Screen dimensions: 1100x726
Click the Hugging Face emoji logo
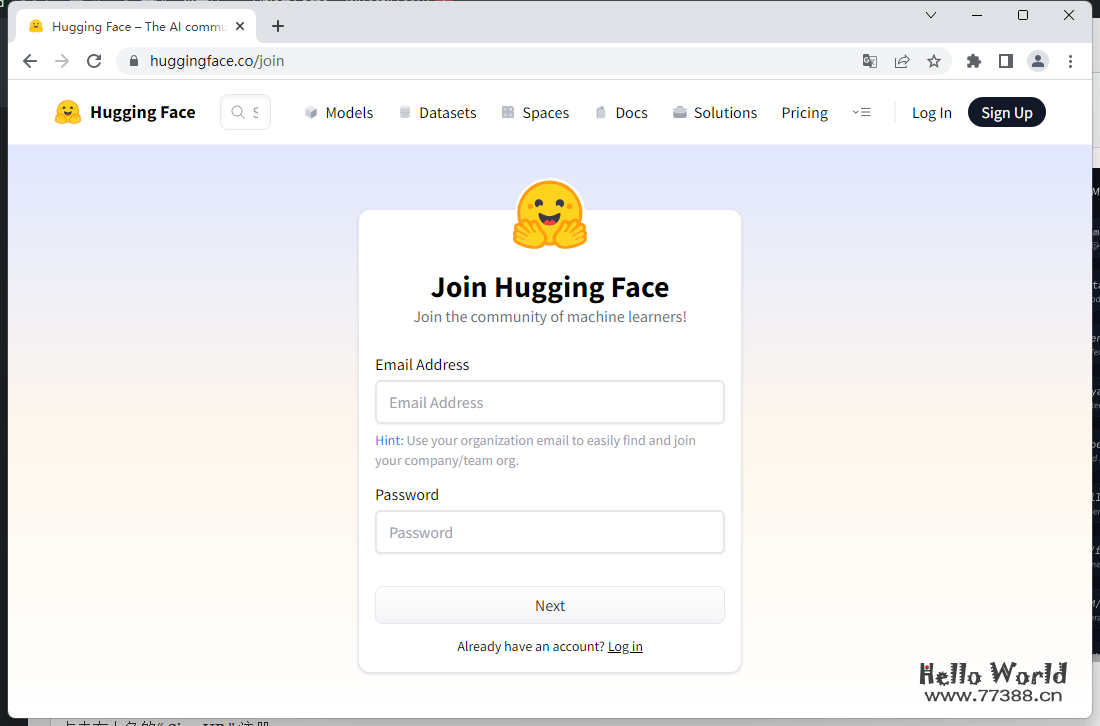67,112
